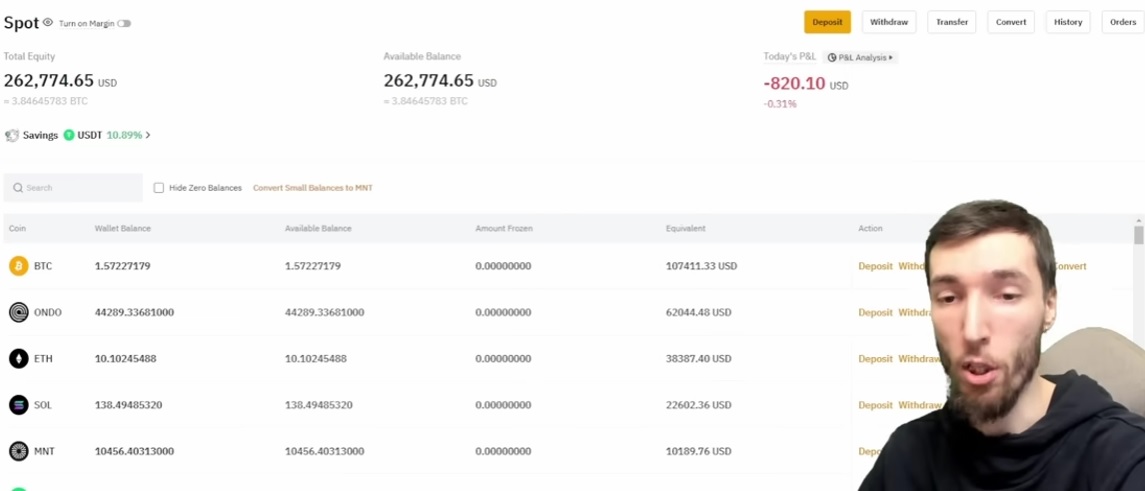The width and height of the screenshot is (1145, 491).
Task: Click the Savings piggy bank icon
Action: click(x=12, y=135)
